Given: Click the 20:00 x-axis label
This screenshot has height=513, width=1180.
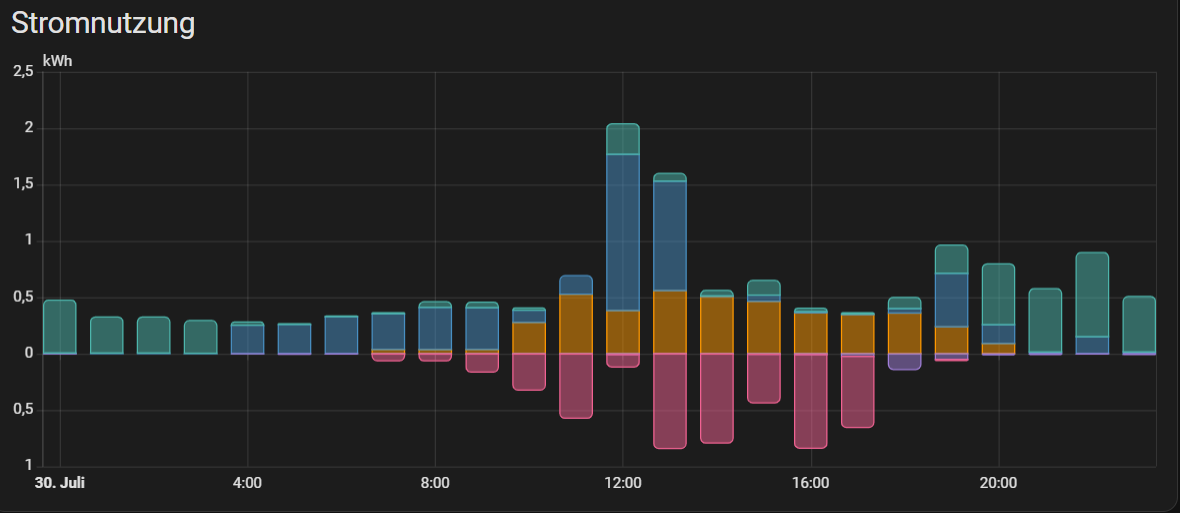Looking at the screenshot, I should tap(999, 482).
